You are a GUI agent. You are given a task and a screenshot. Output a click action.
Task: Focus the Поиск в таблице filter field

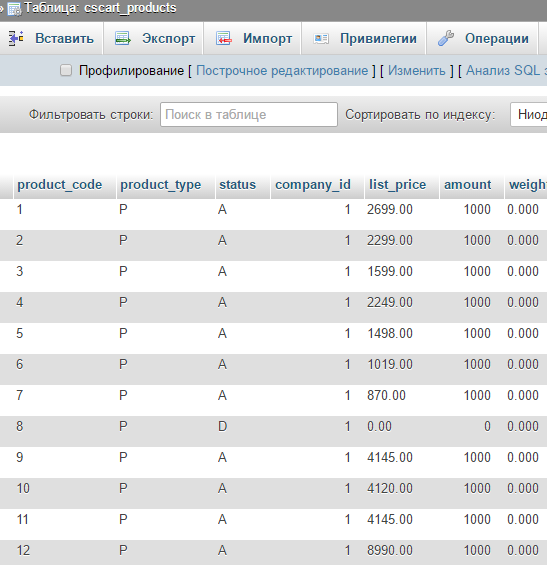pyautogui.click(x=249, y=115)
